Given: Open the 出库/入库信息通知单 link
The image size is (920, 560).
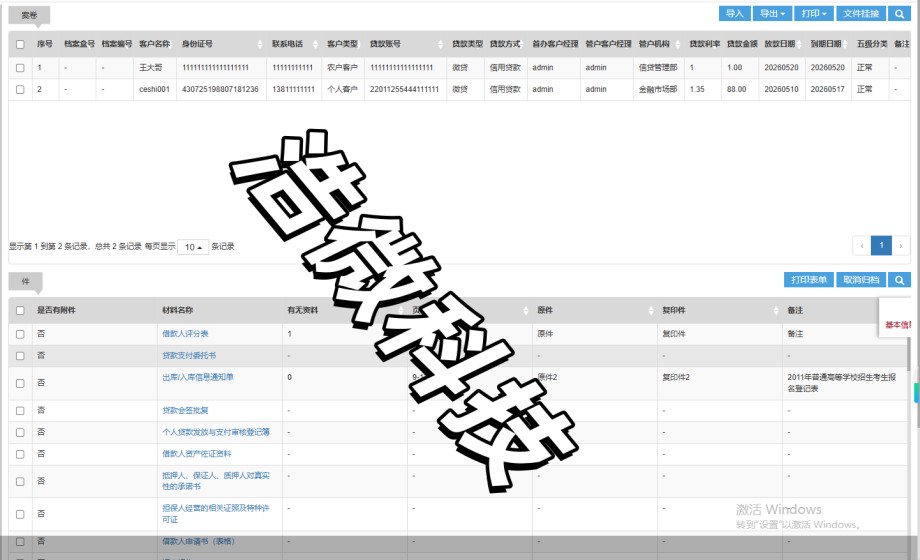Looking at the screenshot, I should (198, 377).
